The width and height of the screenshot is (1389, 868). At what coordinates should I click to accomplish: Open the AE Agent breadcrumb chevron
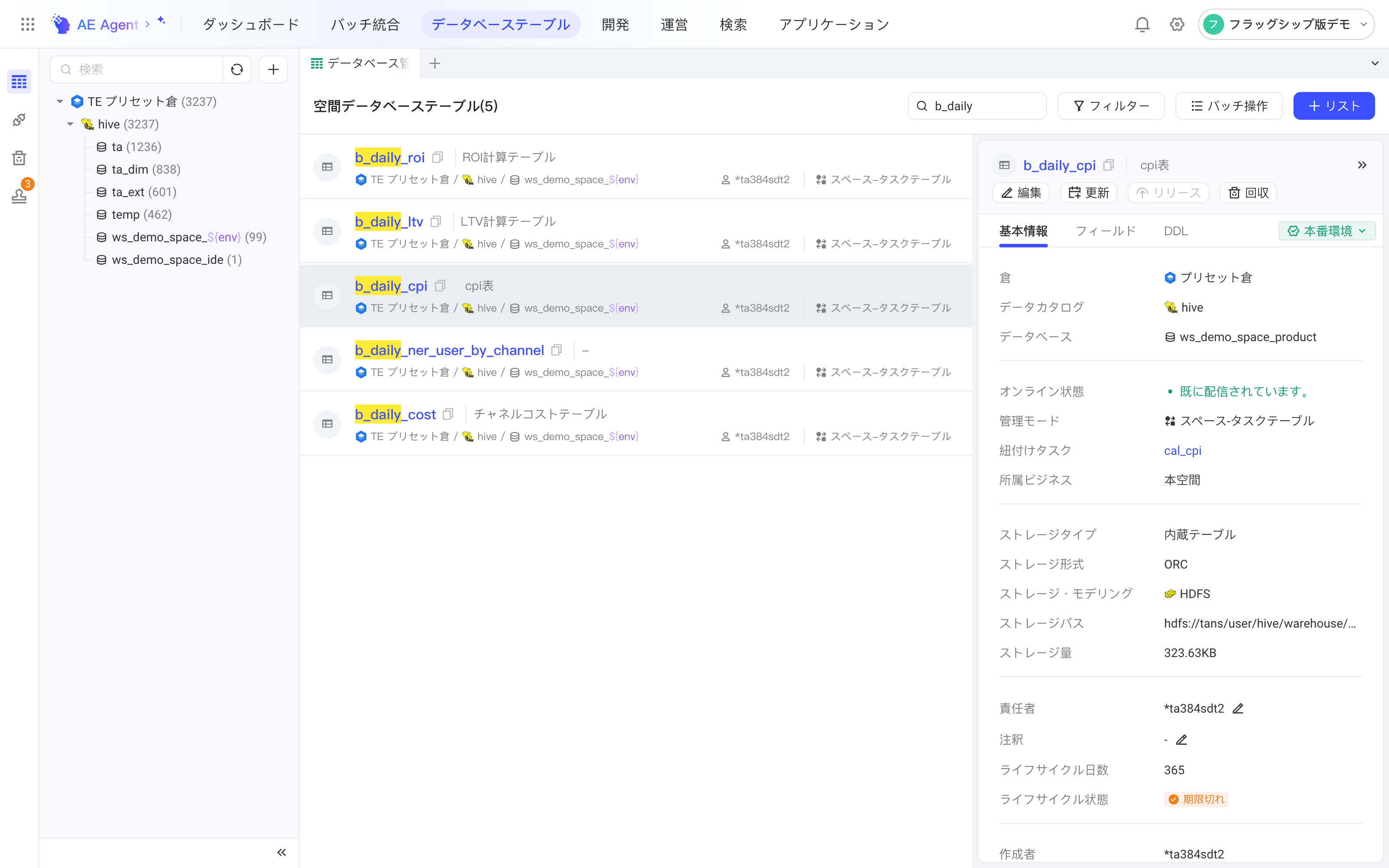tap(148, 24)
